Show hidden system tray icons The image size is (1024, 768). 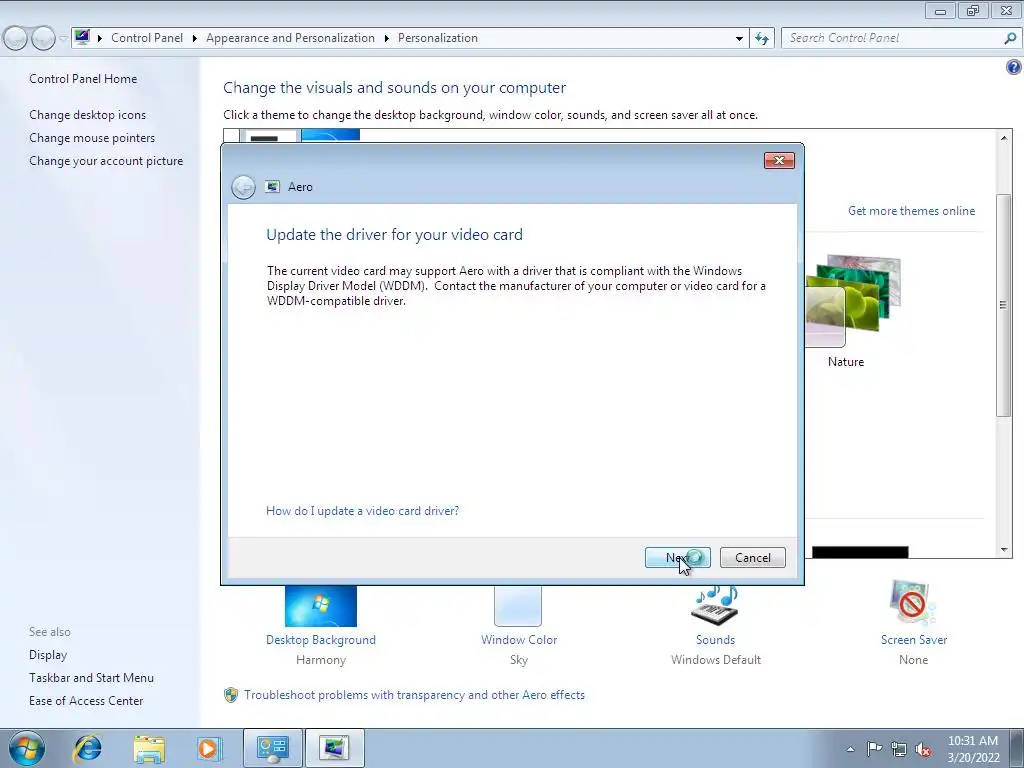[850, 749]
